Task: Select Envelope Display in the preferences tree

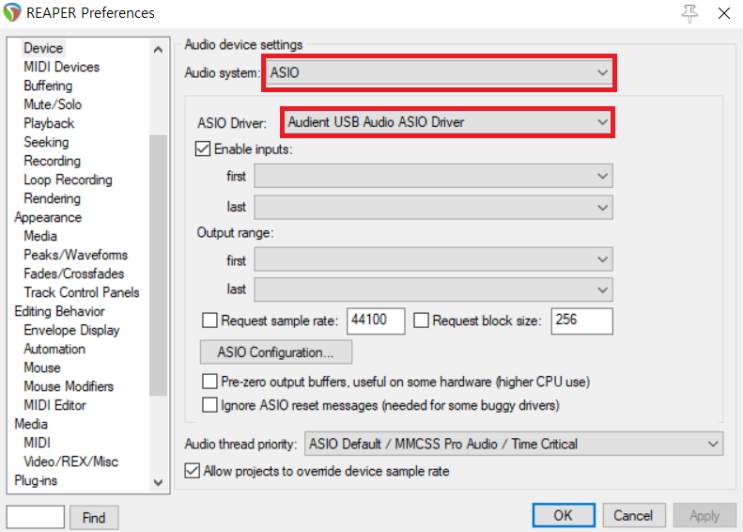Action: tap(72, 330)
